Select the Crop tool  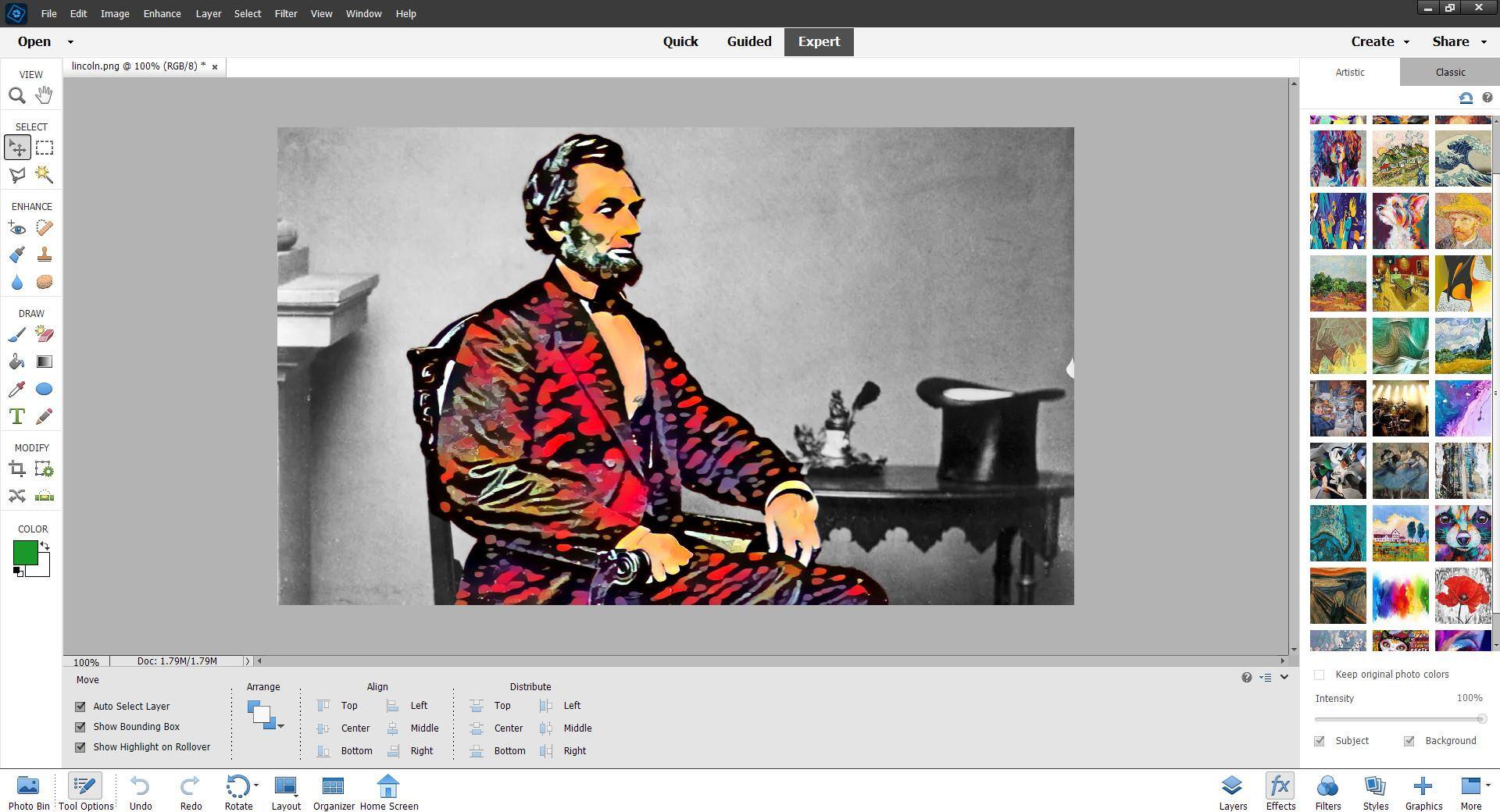pyautogui.click(x=16, y=469)
